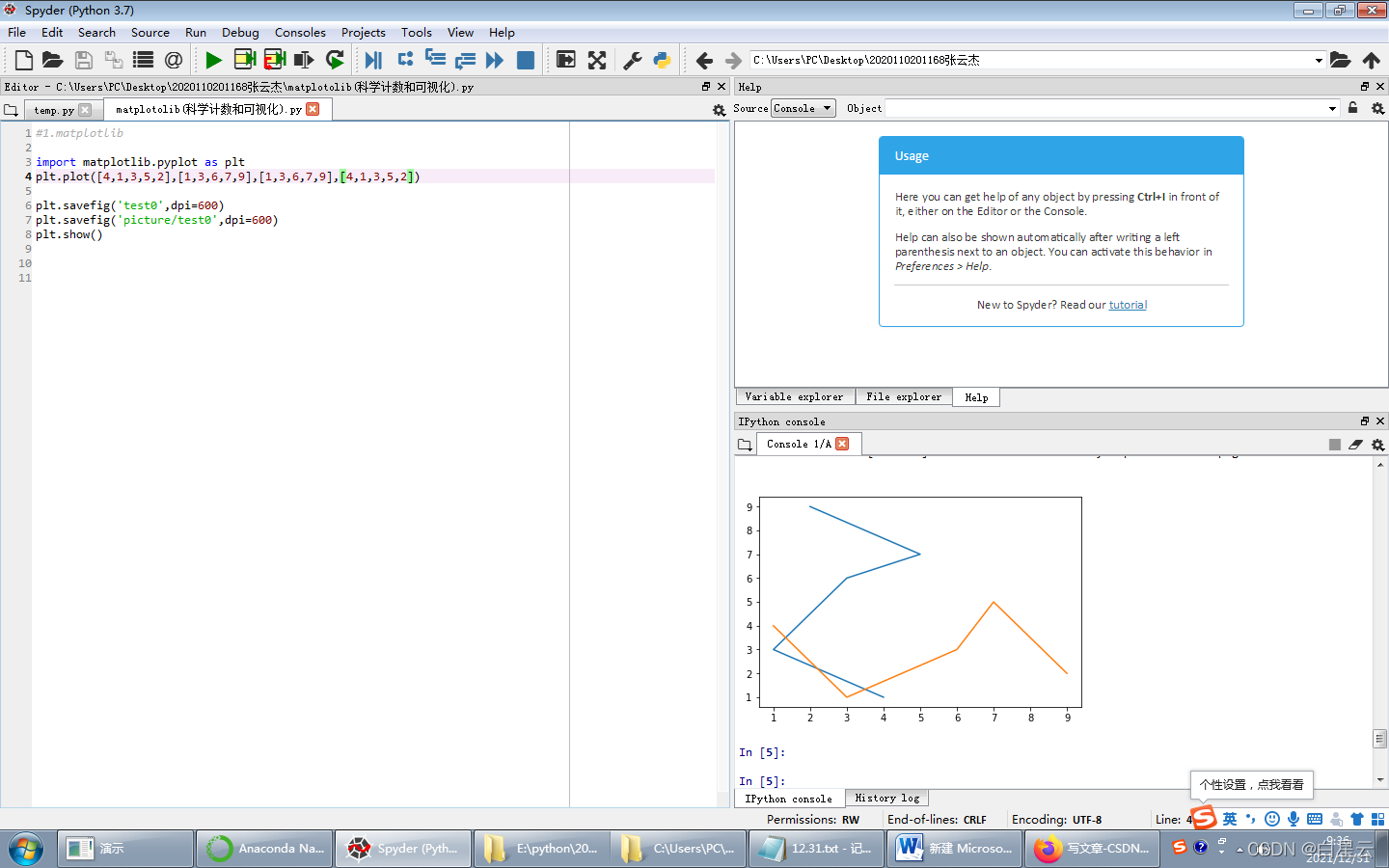This screenshot has width=1389, height=868.
Task: Stop debugging with the blue square icon
Action: tap(526, 60)
